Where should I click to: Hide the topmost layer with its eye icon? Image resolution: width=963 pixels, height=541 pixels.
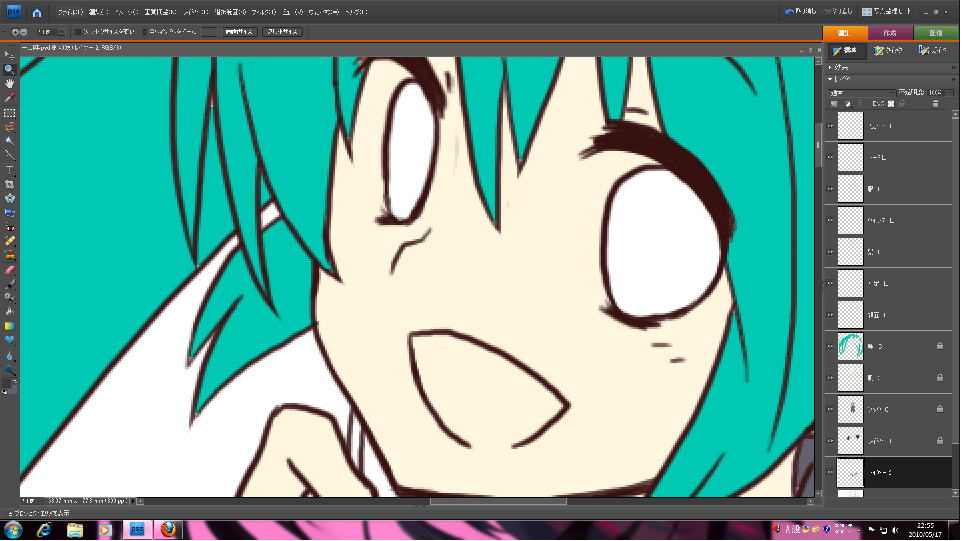pyautogui.click(x=830, y=126)
